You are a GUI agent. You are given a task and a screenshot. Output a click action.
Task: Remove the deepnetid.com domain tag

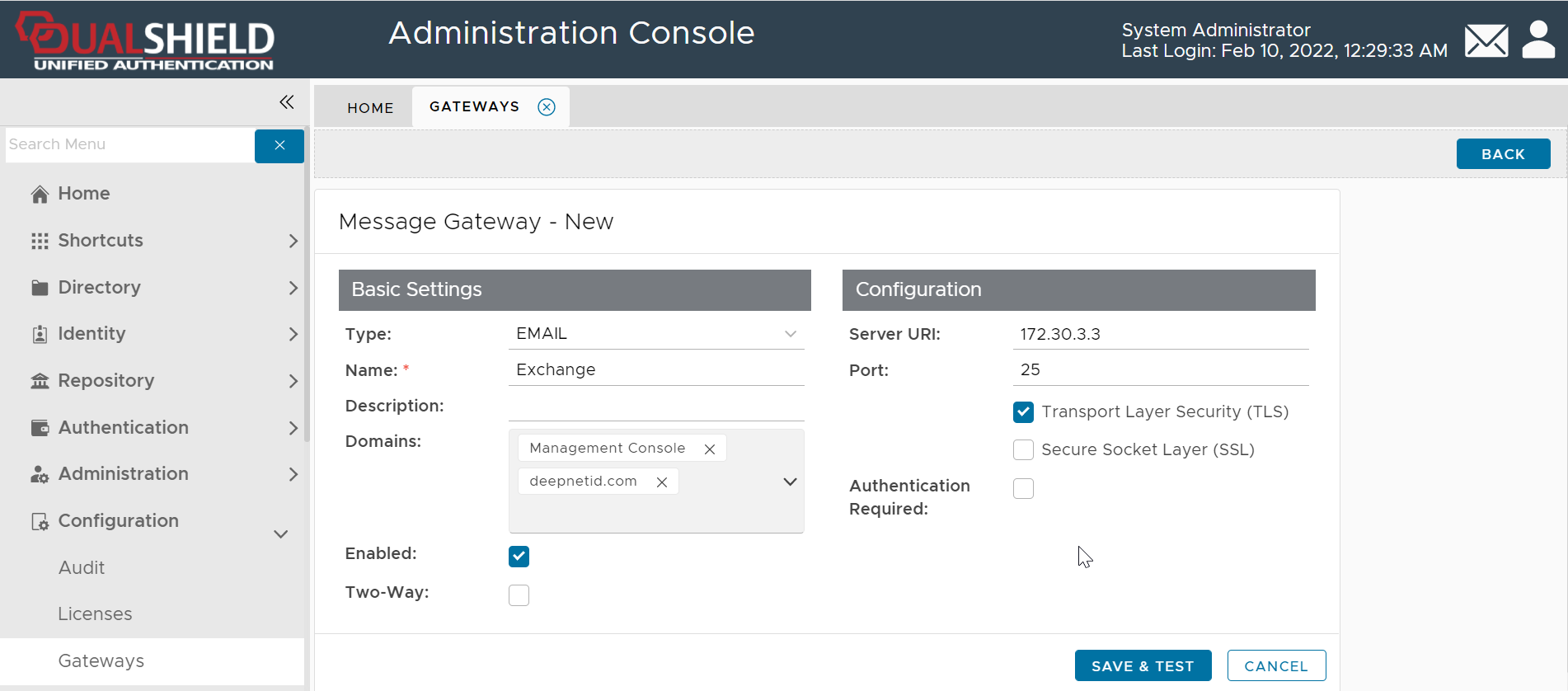pos(661,482)
